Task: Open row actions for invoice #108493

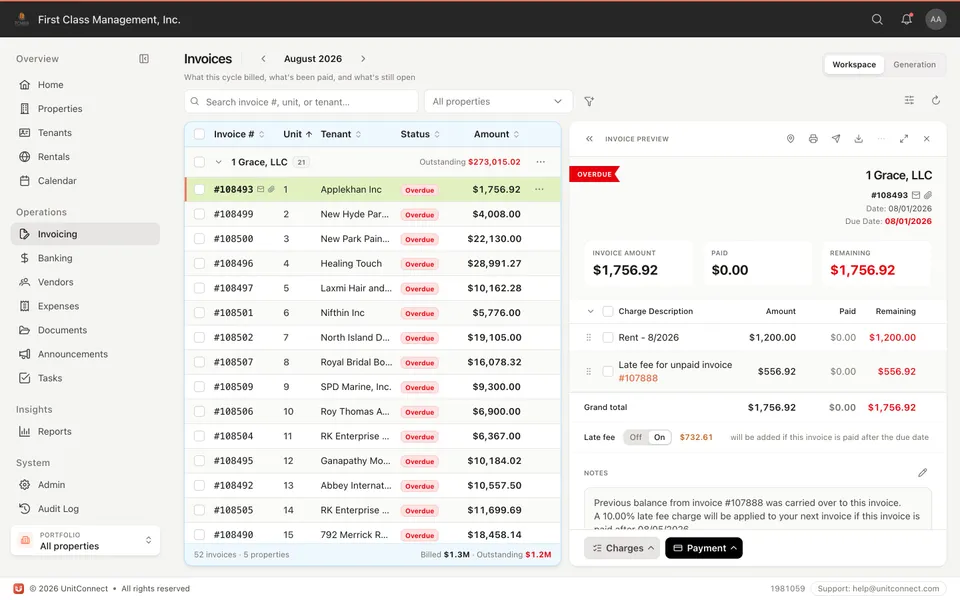Action: [539, 189]
